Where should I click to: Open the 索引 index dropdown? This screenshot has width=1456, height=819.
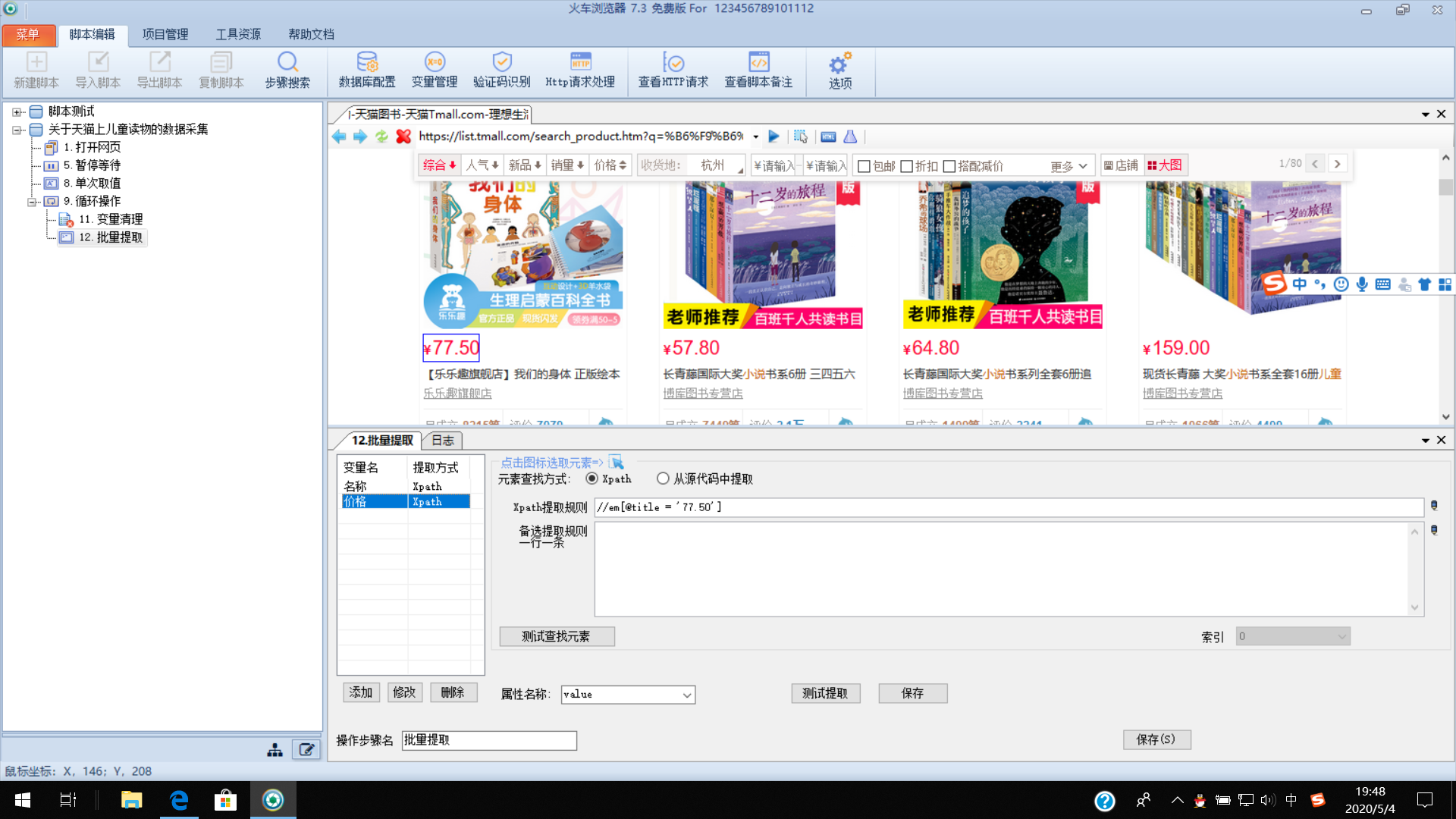[x=1341, y=637]
